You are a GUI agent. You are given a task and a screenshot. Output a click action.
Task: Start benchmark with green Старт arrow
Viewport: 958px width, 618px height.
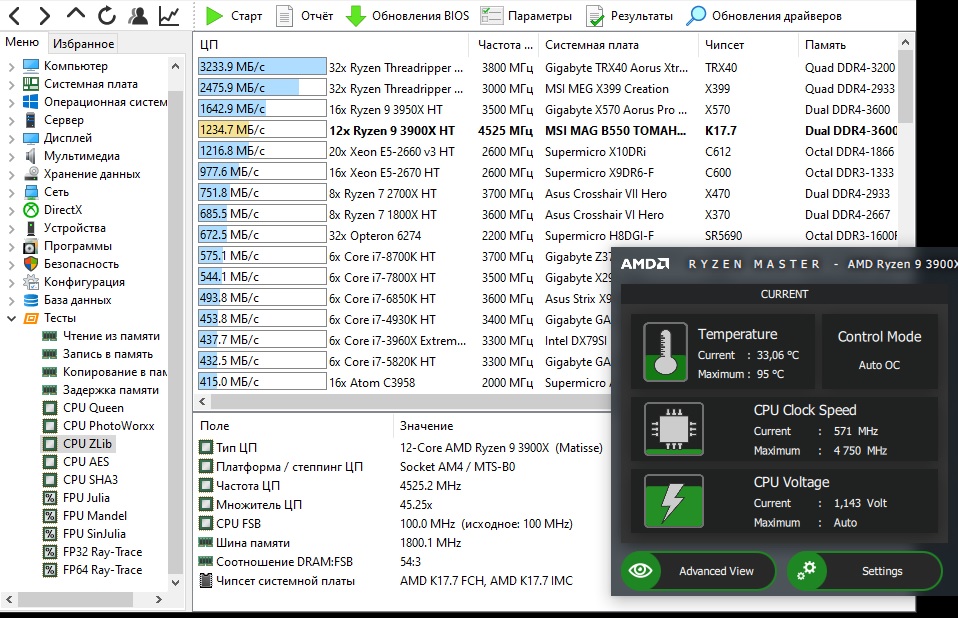[x=234, y=16]
